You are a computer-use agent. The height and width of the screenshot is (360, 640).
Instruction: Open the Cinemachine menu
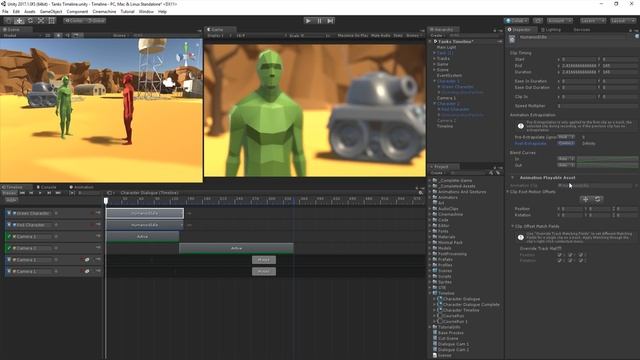click(104, 11)
